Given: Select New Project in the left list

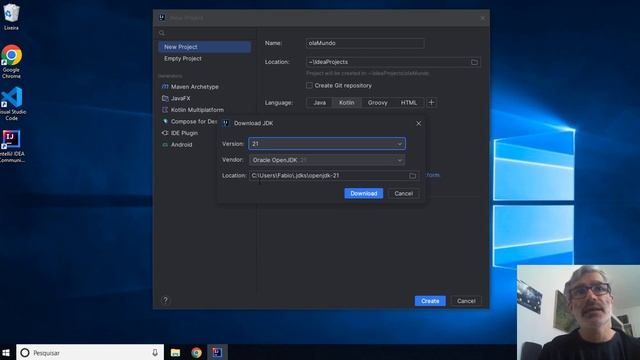Looking at the screenshot, I should tap(204, 47).
